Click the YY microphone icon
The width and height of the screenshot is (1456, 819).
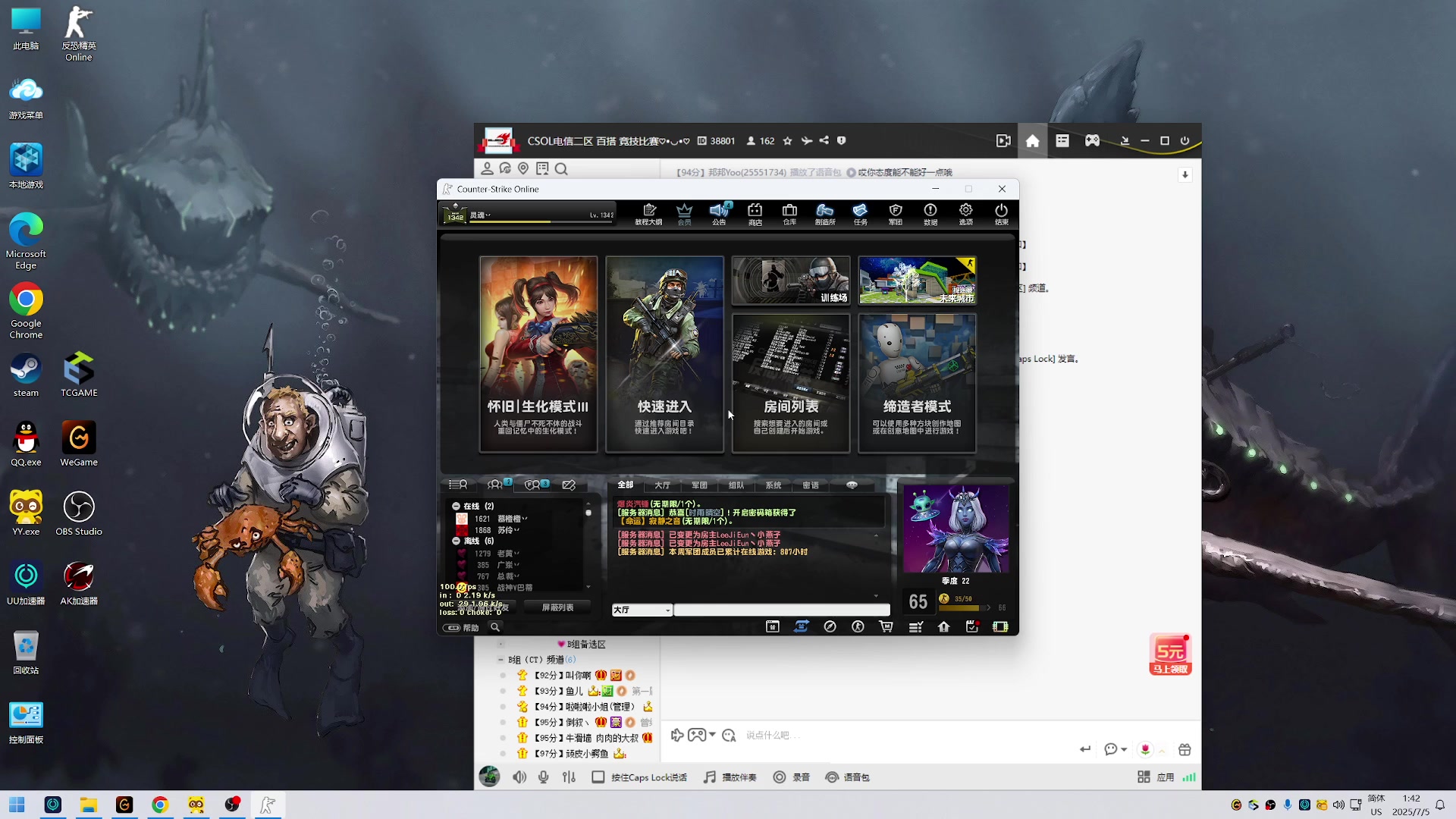[x=543, y=777]
